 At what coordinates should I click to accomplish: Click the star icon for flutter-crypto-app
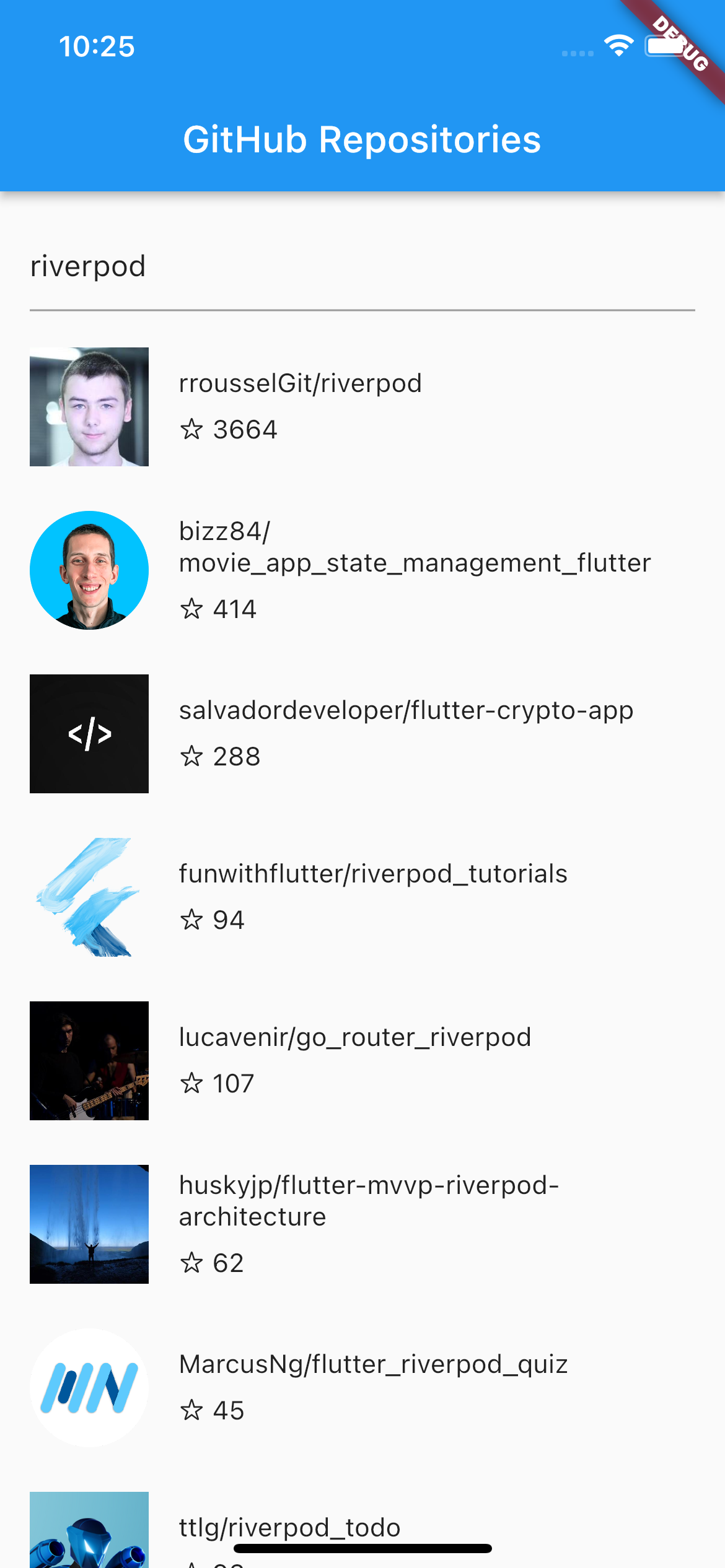[x=193, y=756]
